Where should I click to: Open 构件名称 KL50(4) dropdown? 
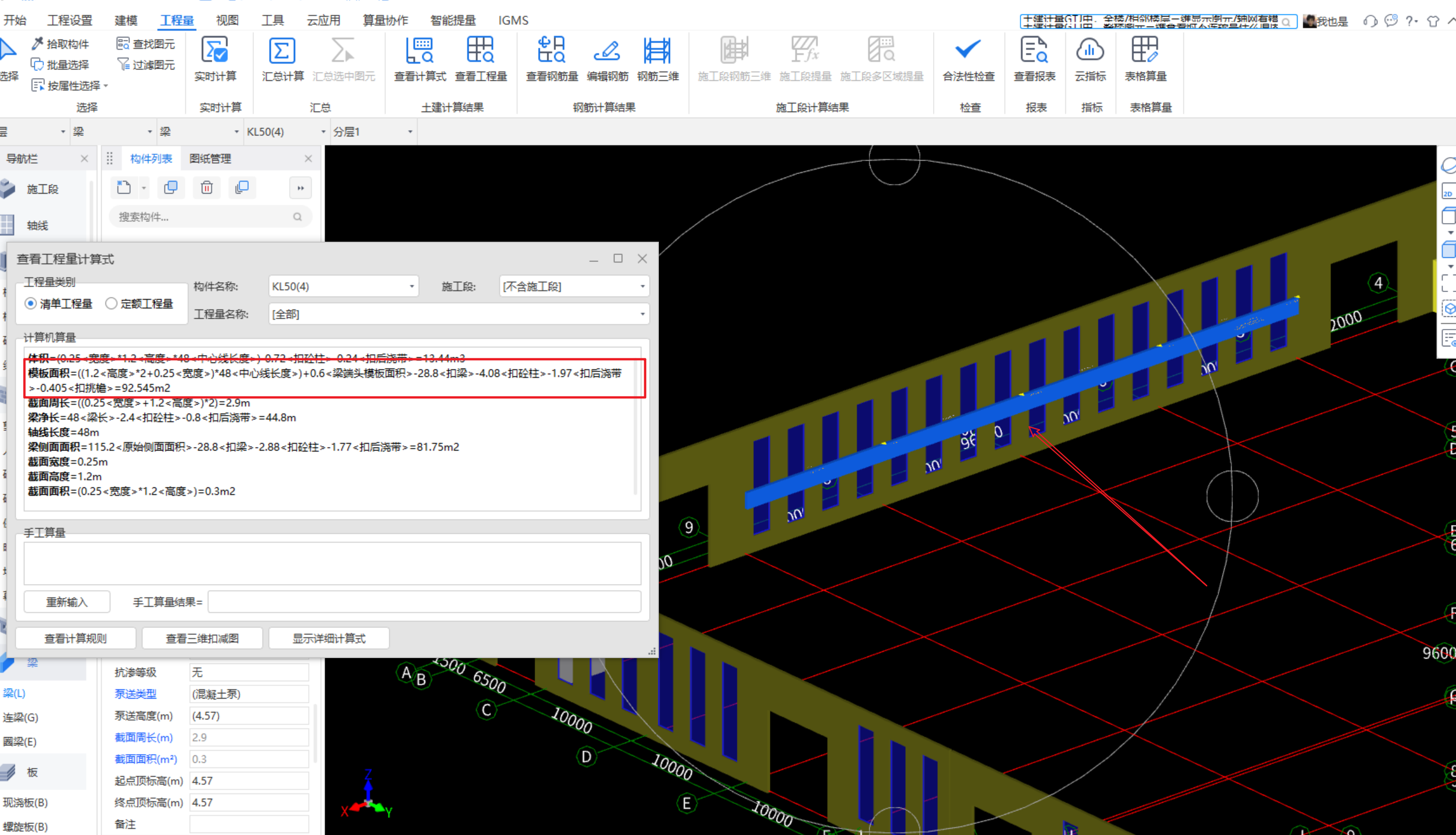343,286
